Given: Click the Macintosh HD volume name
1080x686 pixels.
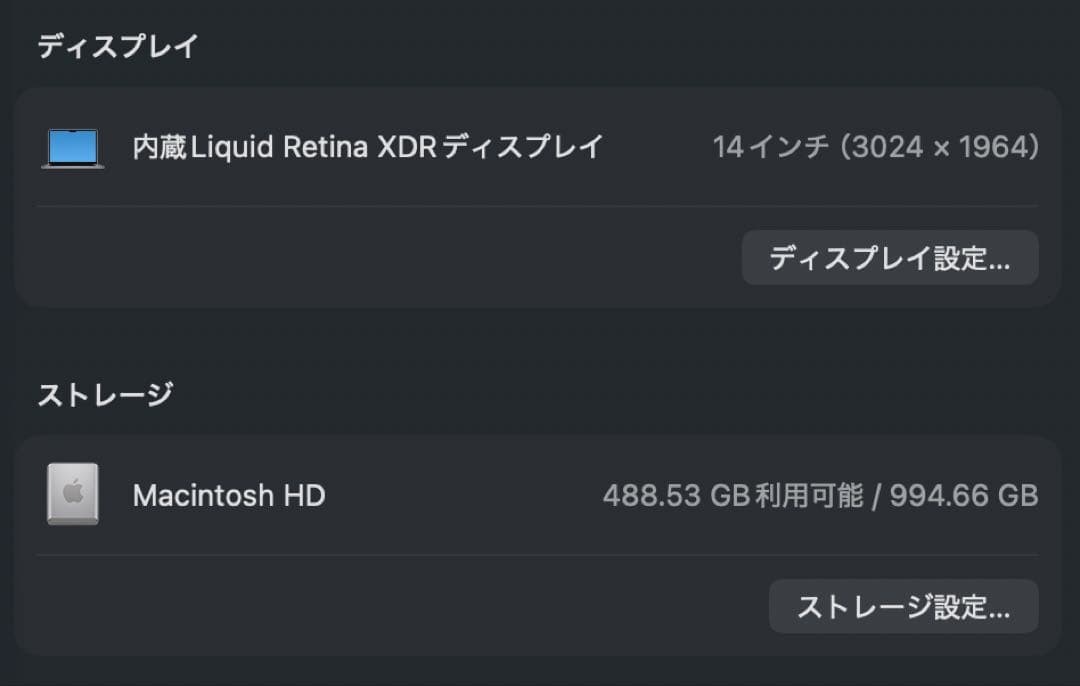Looking at the screenshot, I should pyautogui.click(x=229, y=494).
